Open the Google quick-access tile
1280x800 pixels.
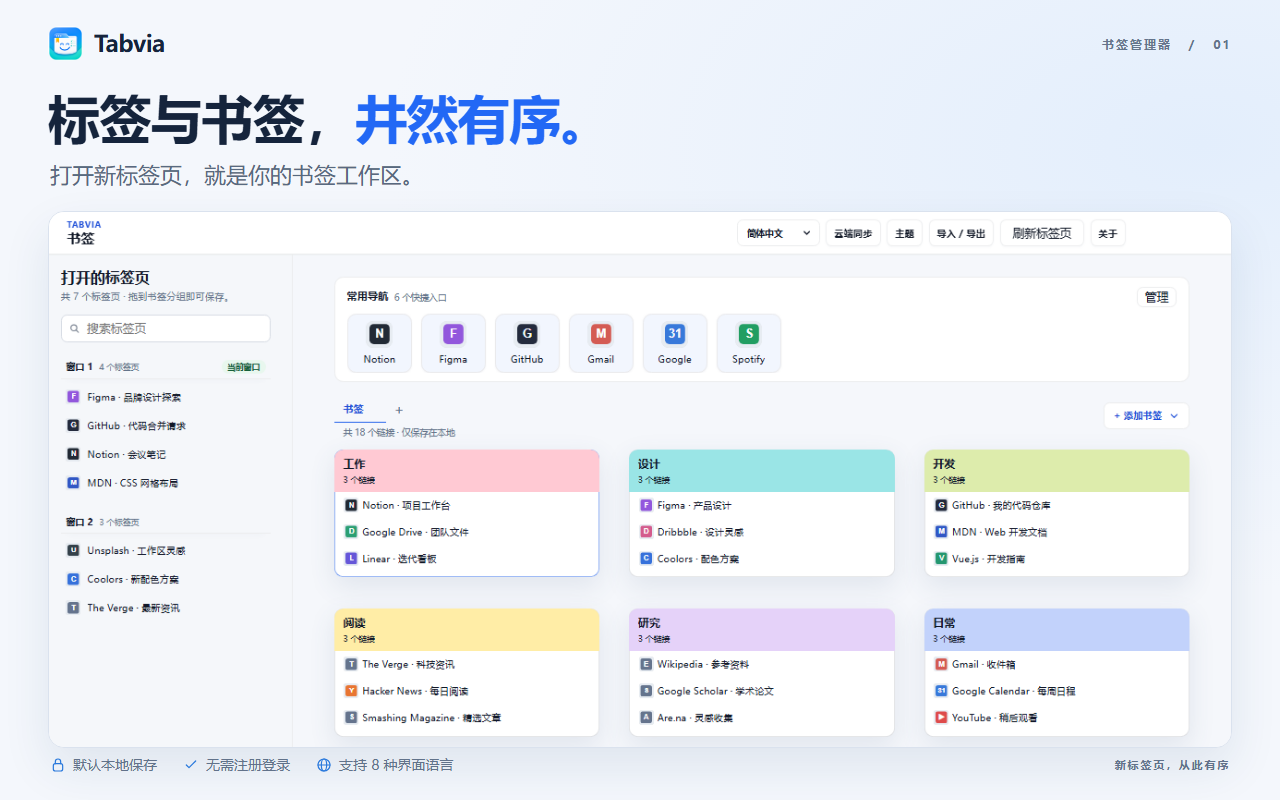675,343
